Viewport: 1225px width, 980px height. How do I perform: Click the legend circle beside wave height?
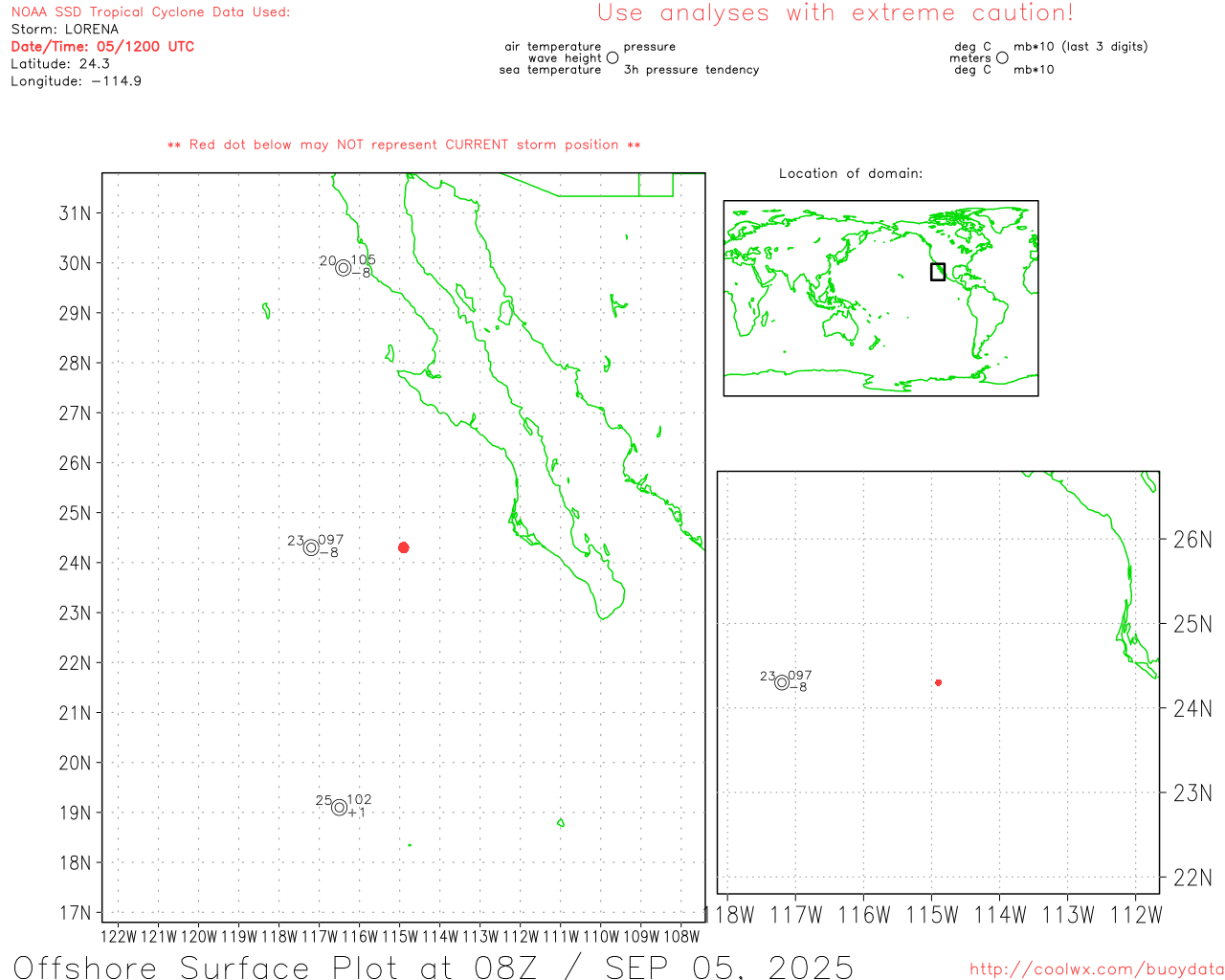(x=612, y=57)
